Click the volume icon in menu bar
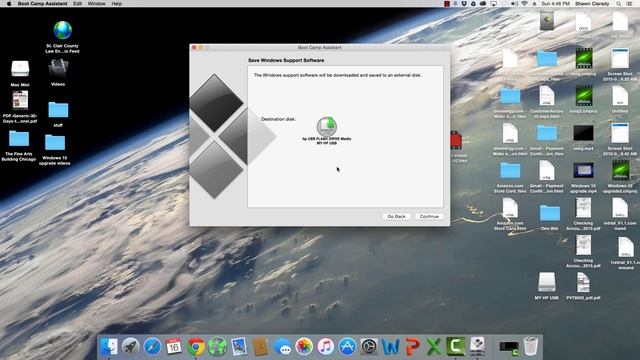Viewport: 640px width, 360px height. (514, 4)
